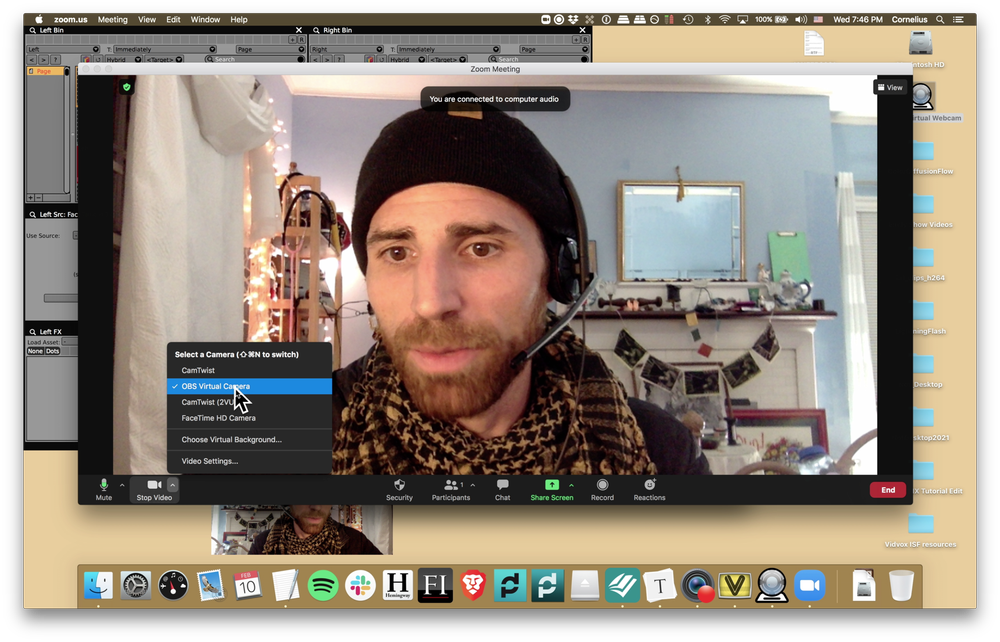Open the Vidvox ISF resources desktop folder
1000x642 pixels.
920,530
